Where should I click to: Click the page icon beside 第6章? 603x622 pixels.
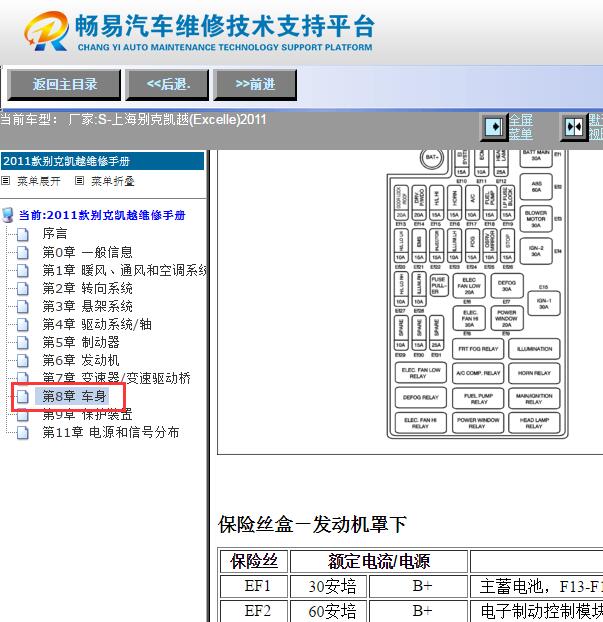pos(23,361)
